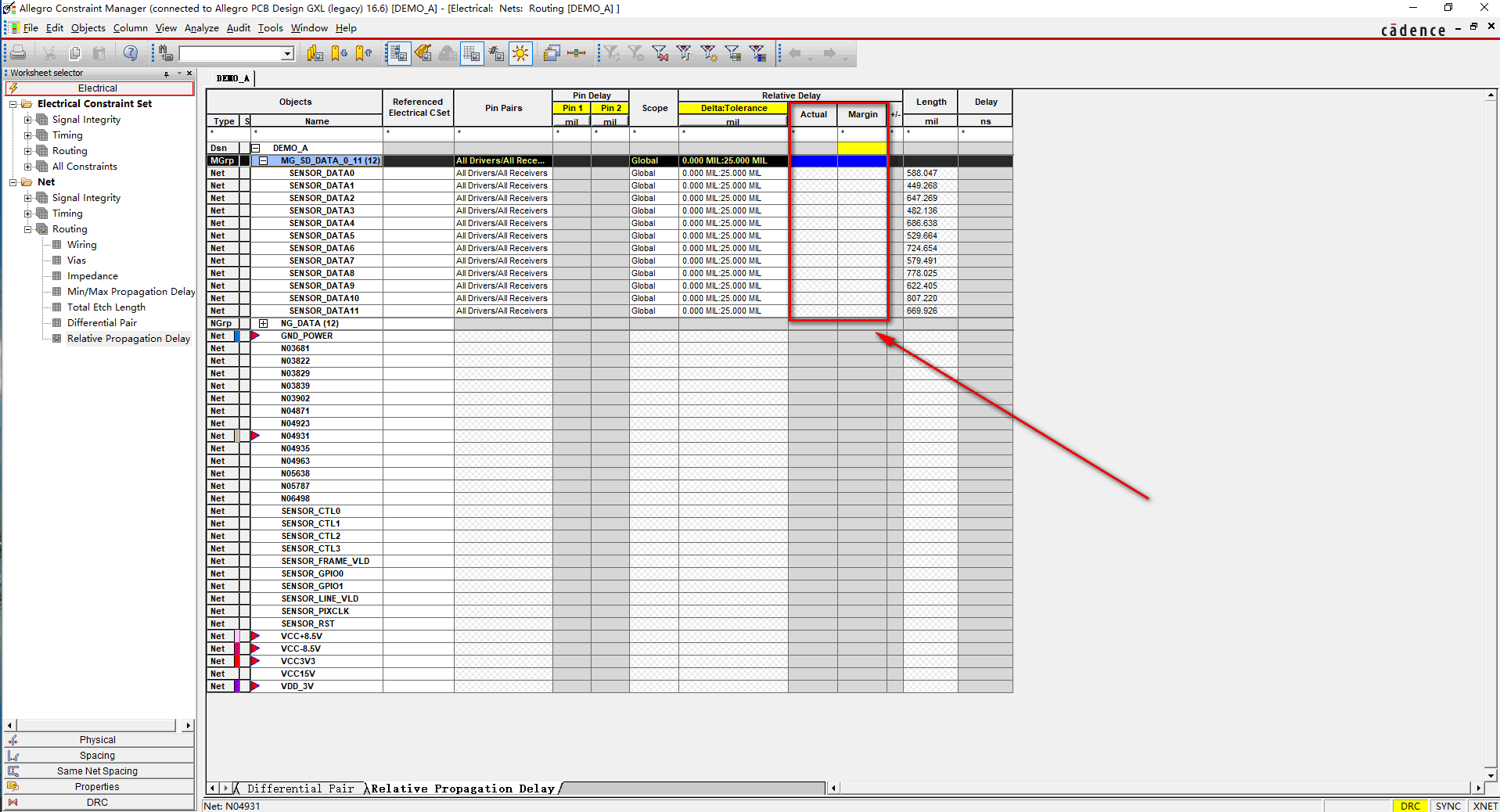Open the Spacing worksheet section
The height and width of the screenshot is (812, 1500).
click(98, 756)
